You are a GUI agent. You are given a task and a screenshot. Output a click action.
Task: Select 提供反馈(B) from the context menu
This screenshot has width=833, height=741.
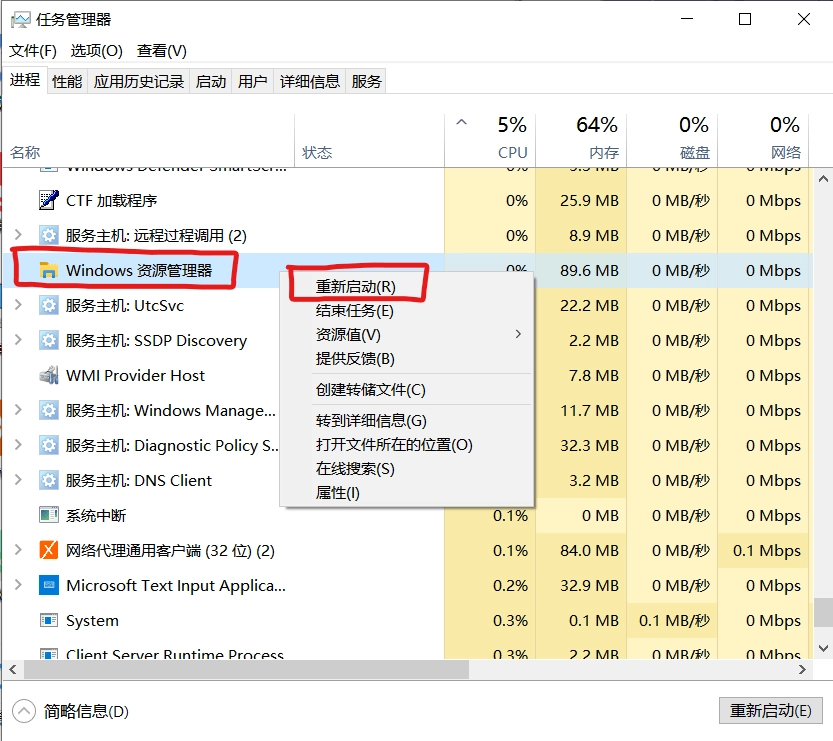pyautogui.click(x=407, y=359)
